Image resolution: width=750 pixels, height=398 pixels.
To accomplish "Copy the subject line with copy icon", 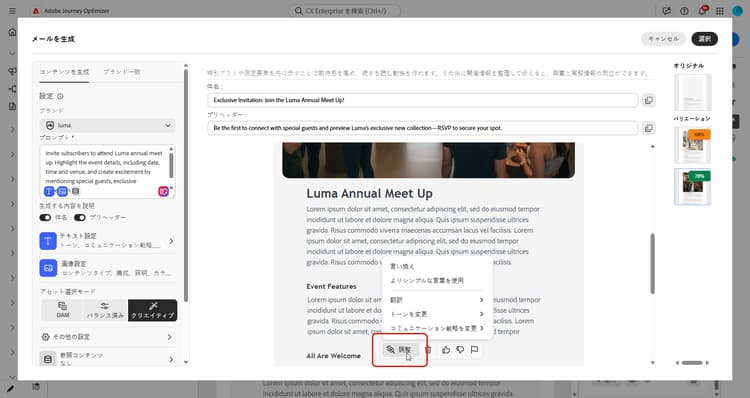I will 649,100.
